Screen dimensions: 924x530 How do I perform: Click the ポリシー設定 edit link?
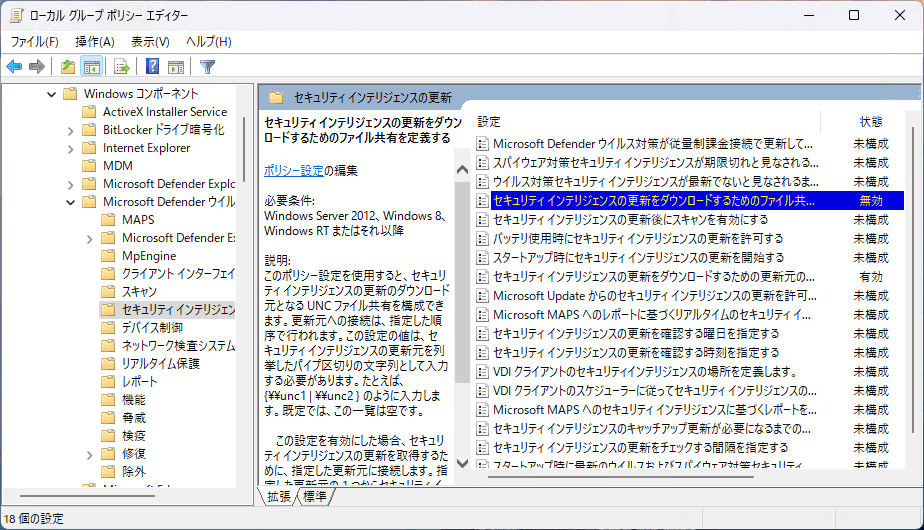coord(293,170)
